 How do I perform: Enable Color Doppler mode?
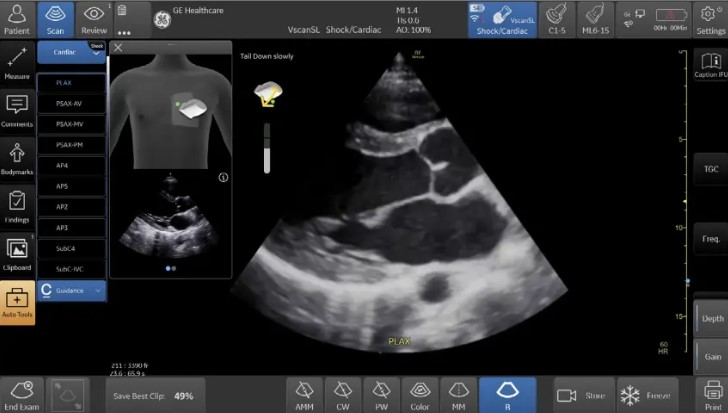click(x=419, y=394)
